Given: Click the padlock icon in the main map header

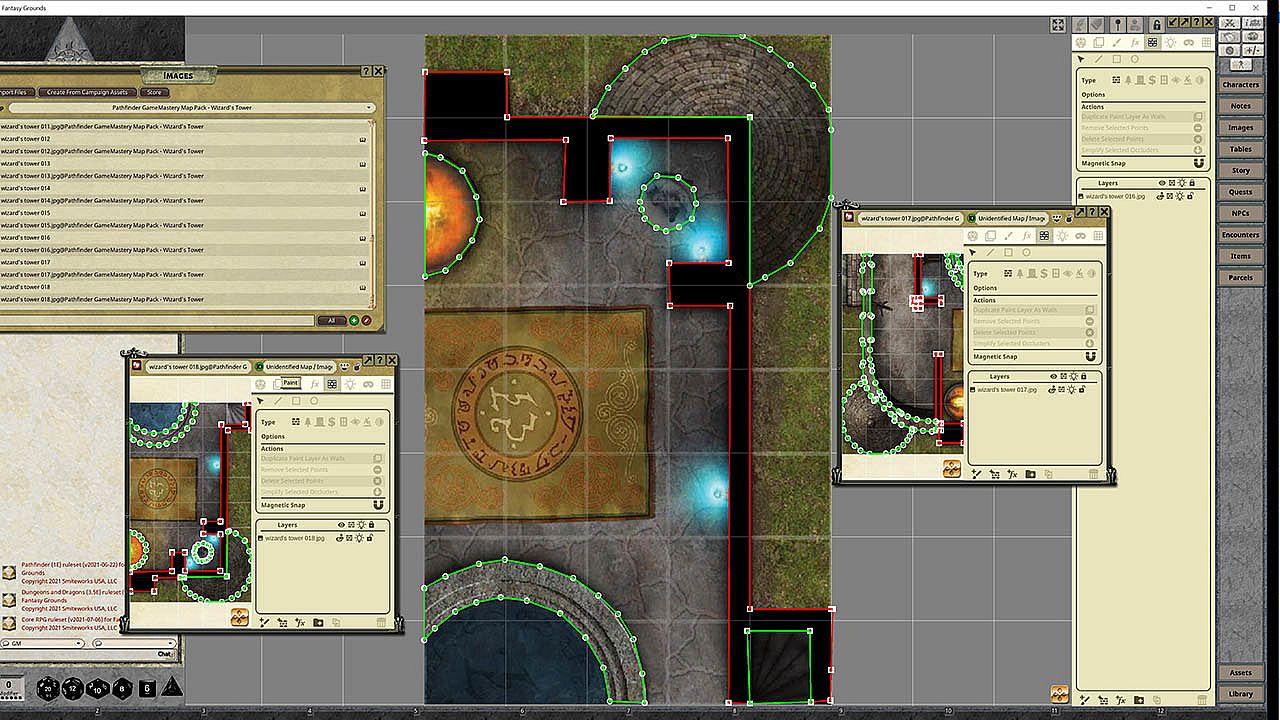Looking at the screenshot, I should pos(1157,25).
